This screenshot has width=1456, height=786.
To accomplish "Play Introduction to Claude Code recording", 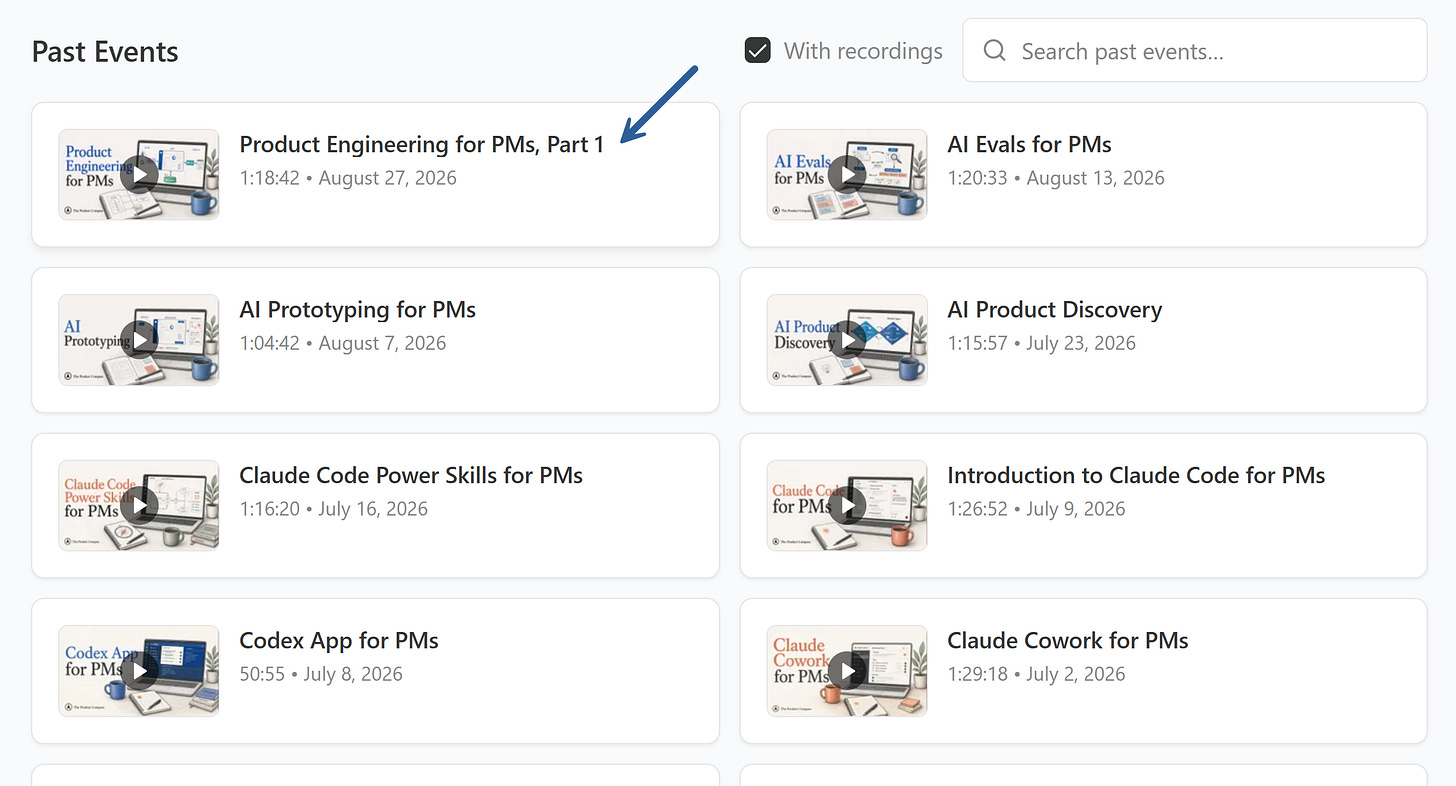I will coord(848,506).
